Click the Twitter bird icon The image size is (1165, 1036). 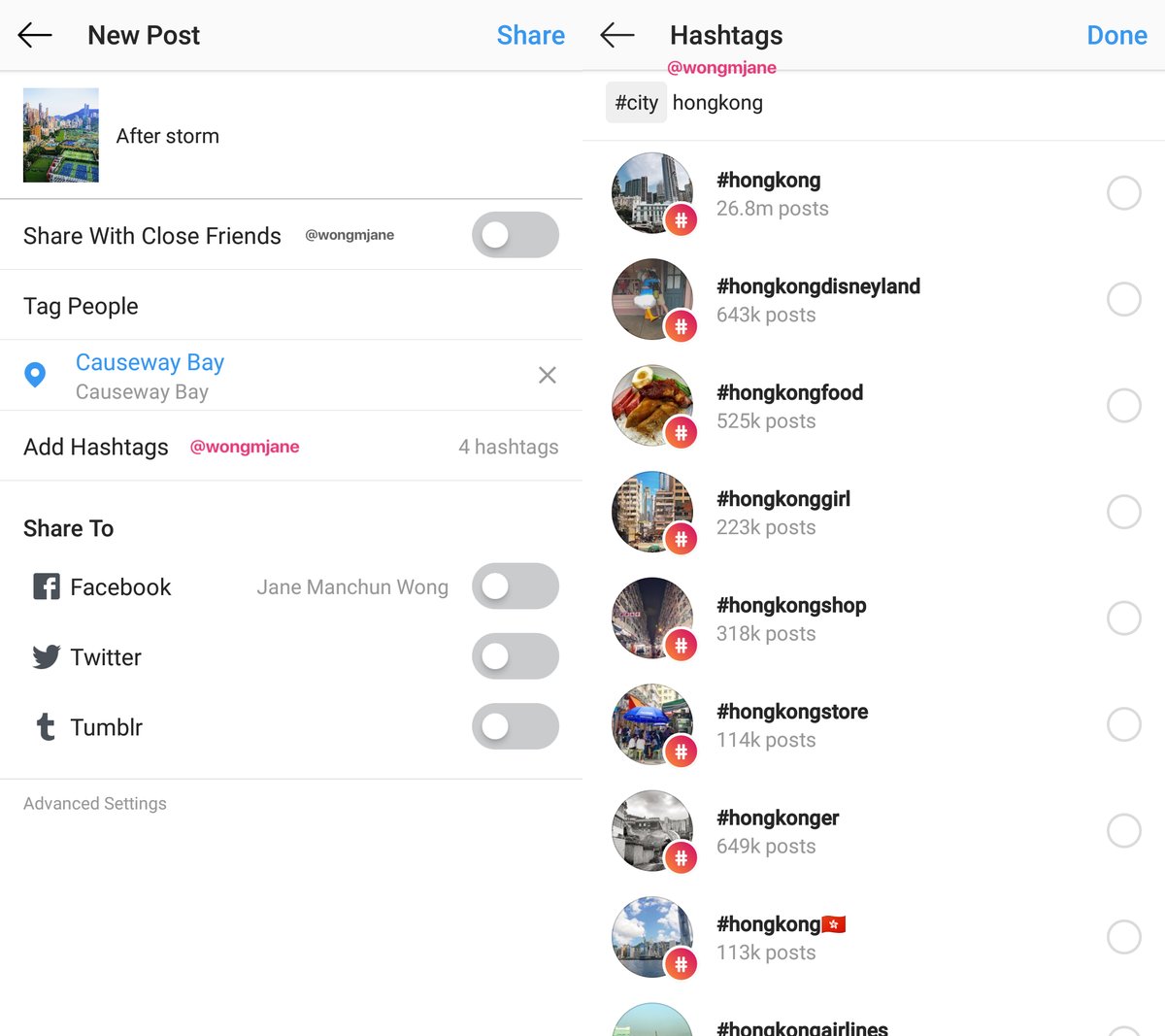click(46, 657)
